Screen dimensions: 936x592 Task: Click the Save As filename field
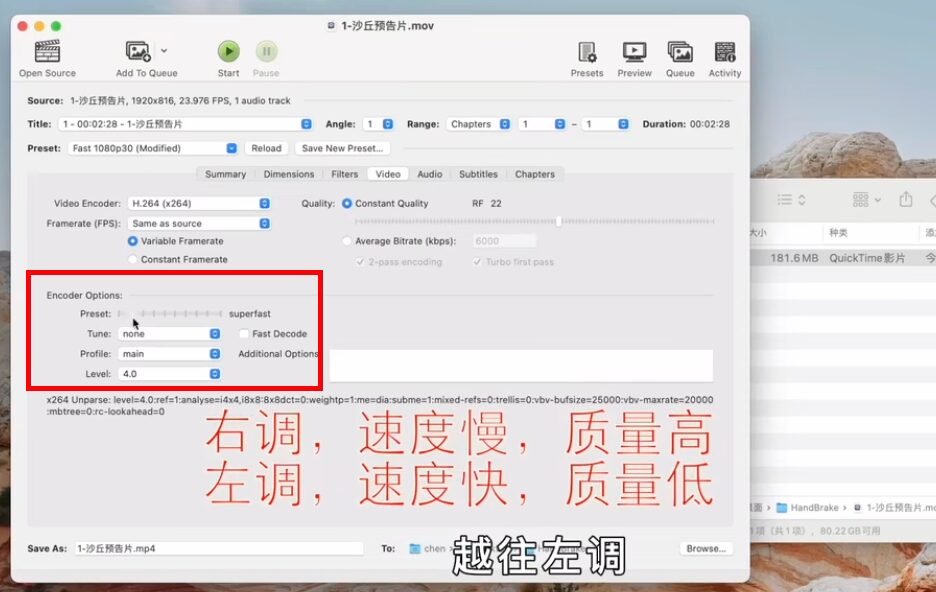pos(218,549)
